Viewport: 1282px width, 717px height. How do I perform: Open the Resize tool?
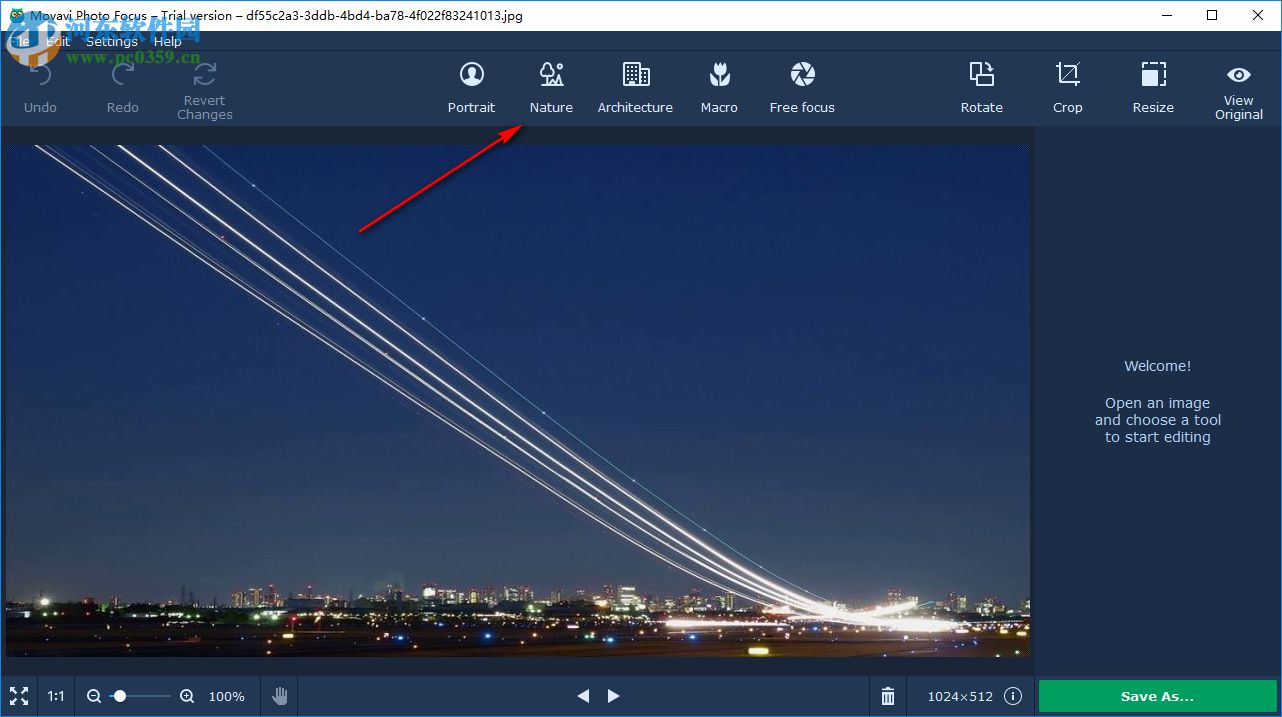point(1153,87)
